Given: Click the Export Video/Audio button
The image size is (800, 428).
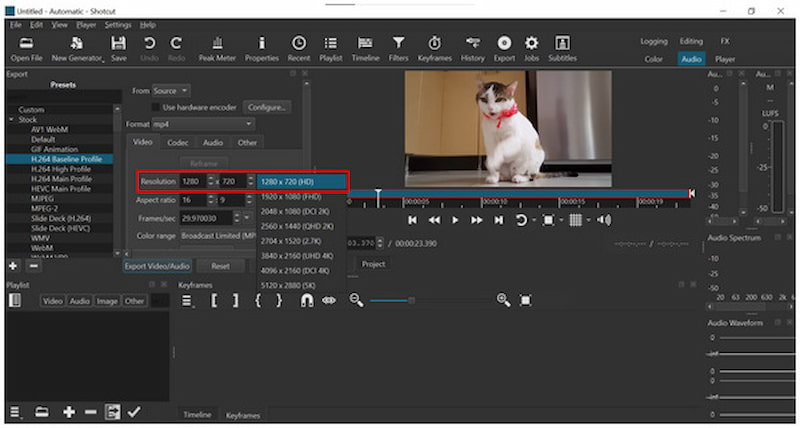Looking at the screenshot, I should click(157, 266).
